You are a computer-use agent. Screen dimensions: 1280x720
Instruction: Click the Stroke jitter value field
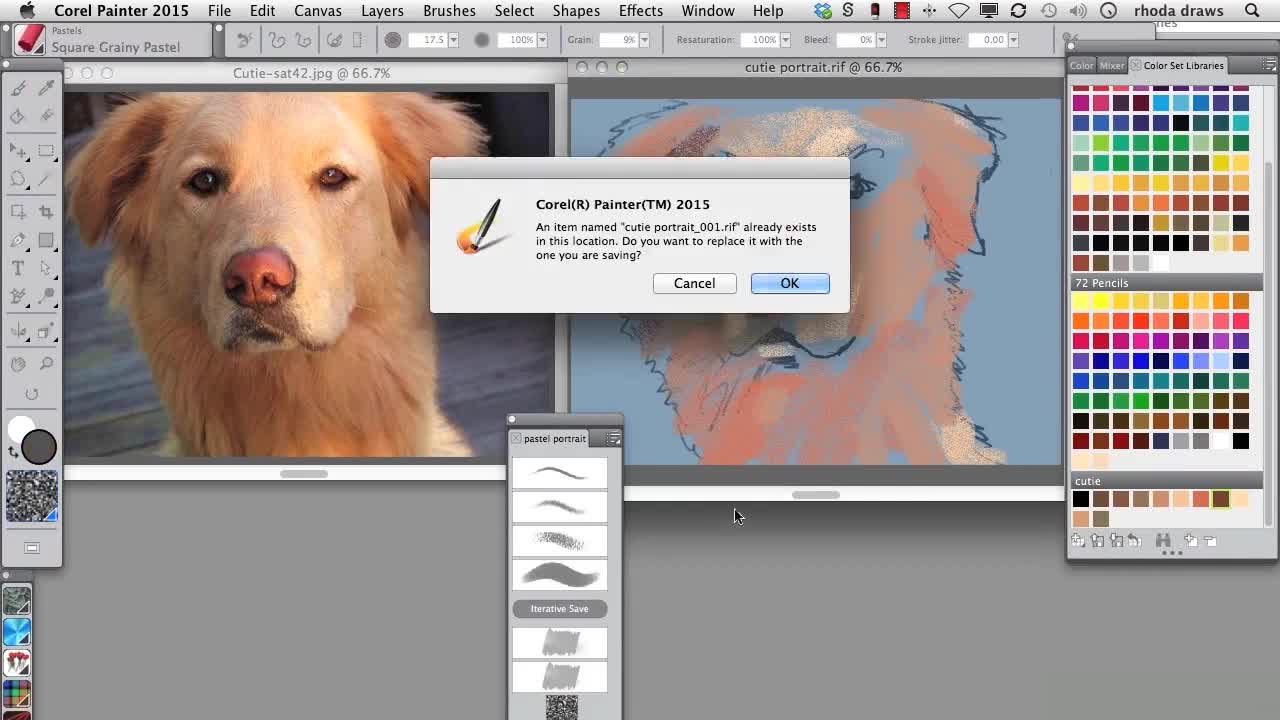(986, 40)
